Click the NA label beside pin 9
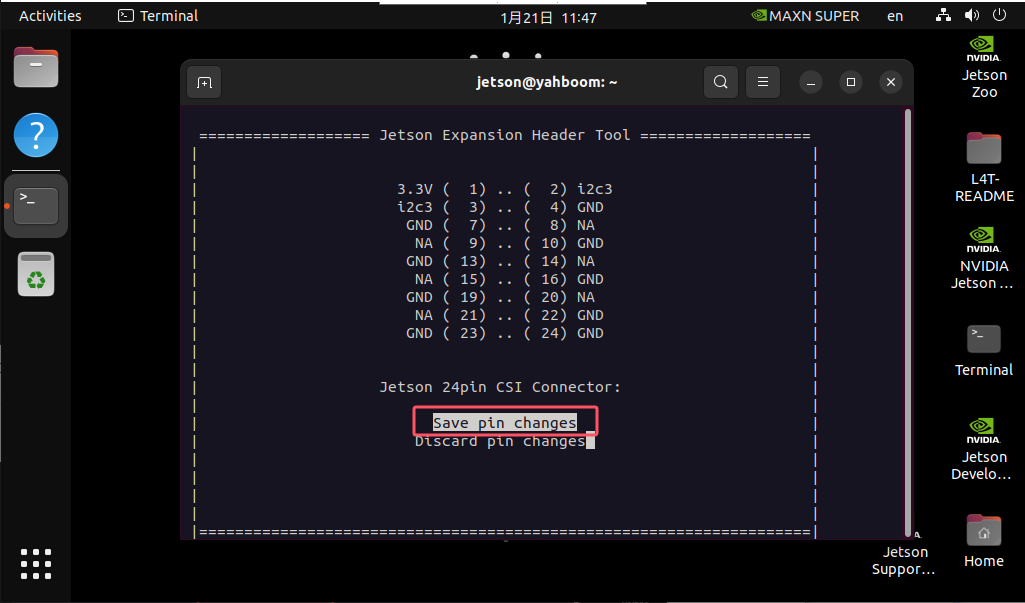1025x603 pixels. pyautogui.click(x=424, y=243)
